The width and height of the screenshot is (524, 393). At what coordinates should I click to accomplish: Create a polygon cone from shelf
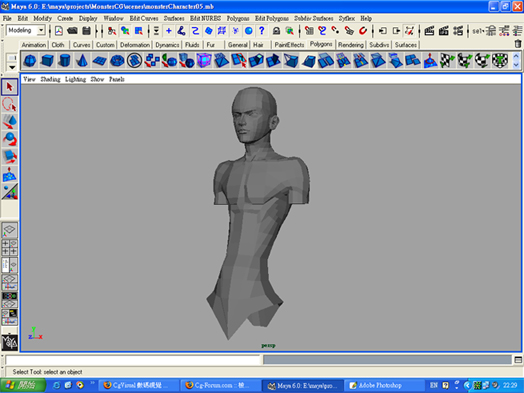tap(82, 61)
